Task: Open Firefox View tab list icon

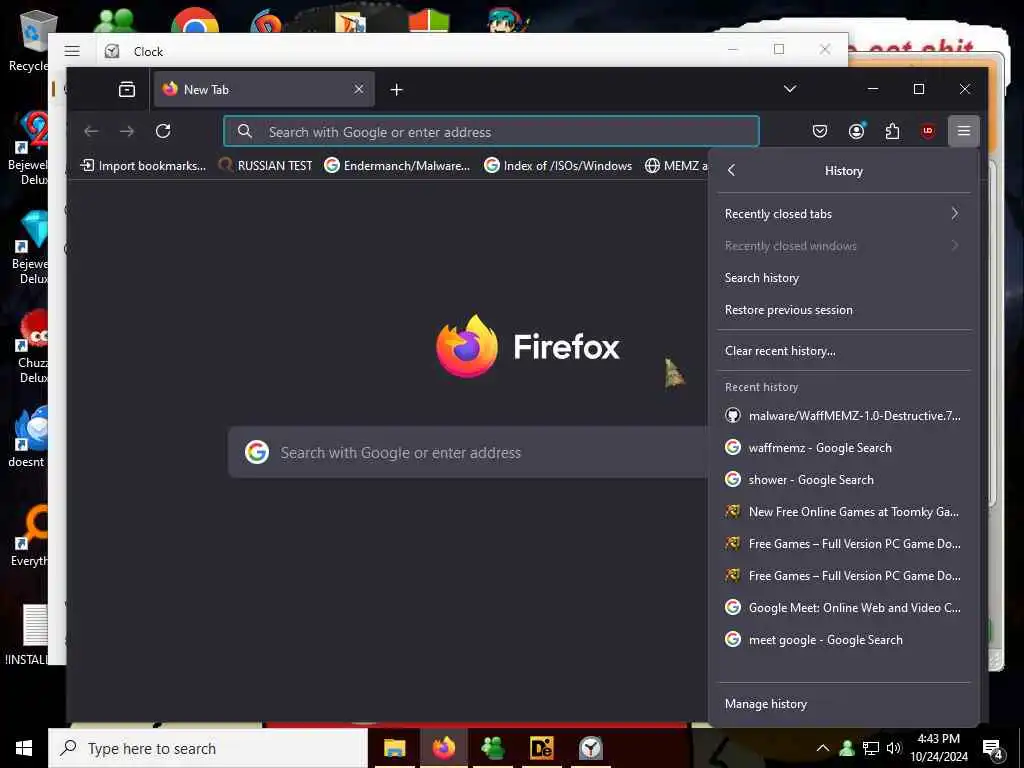Action: pos(127,89)
